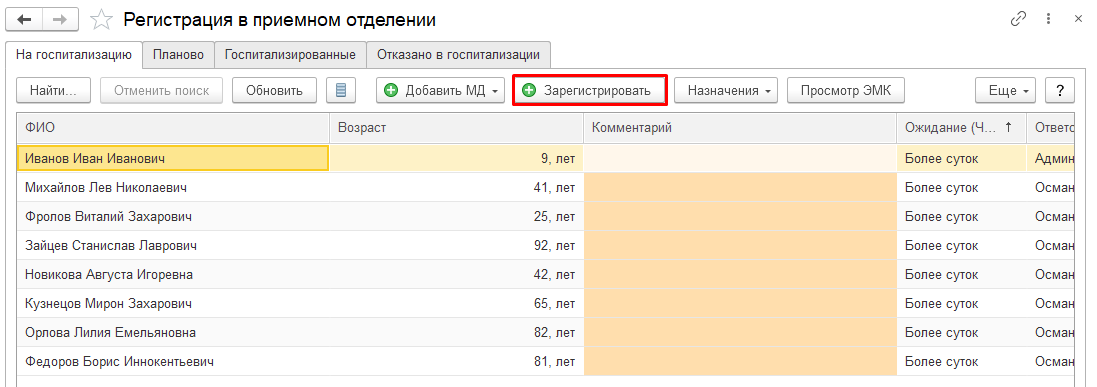Switch to Отказано в госпитализации tab
This screenshot has width=1097, height=387.
[458, 55]
